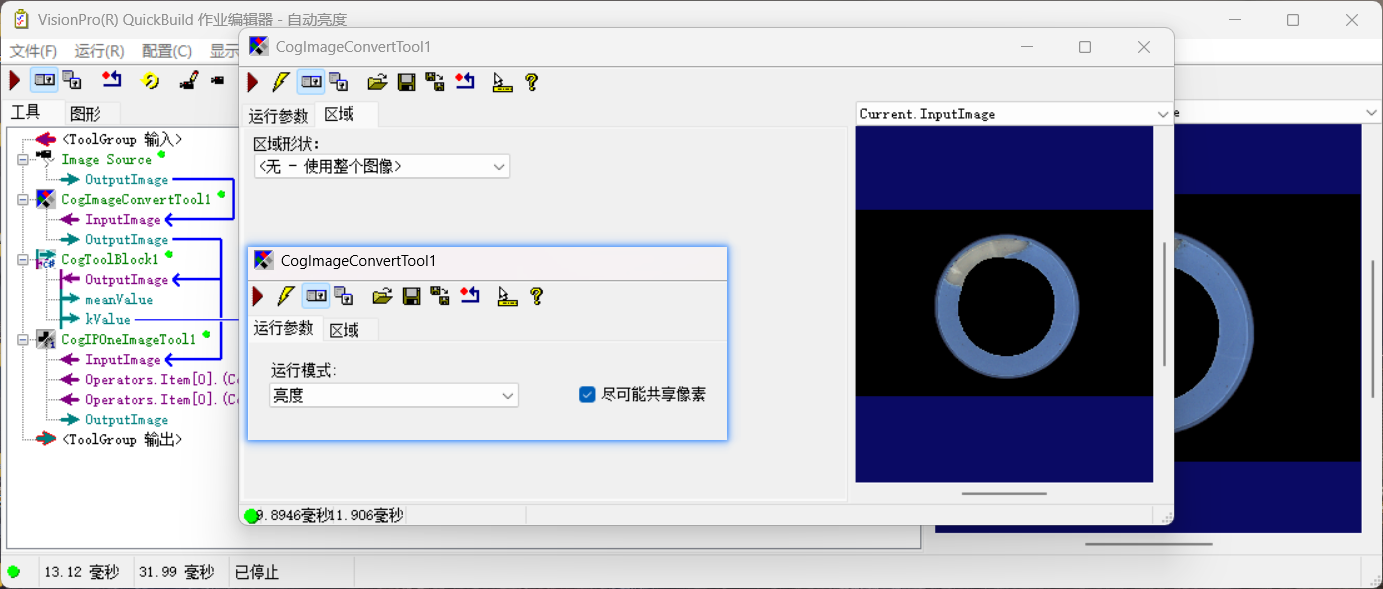Select CogImageConvertTool1 in tool tree
This screenshot has width=1383, height=589.
[x=136, y=199]
